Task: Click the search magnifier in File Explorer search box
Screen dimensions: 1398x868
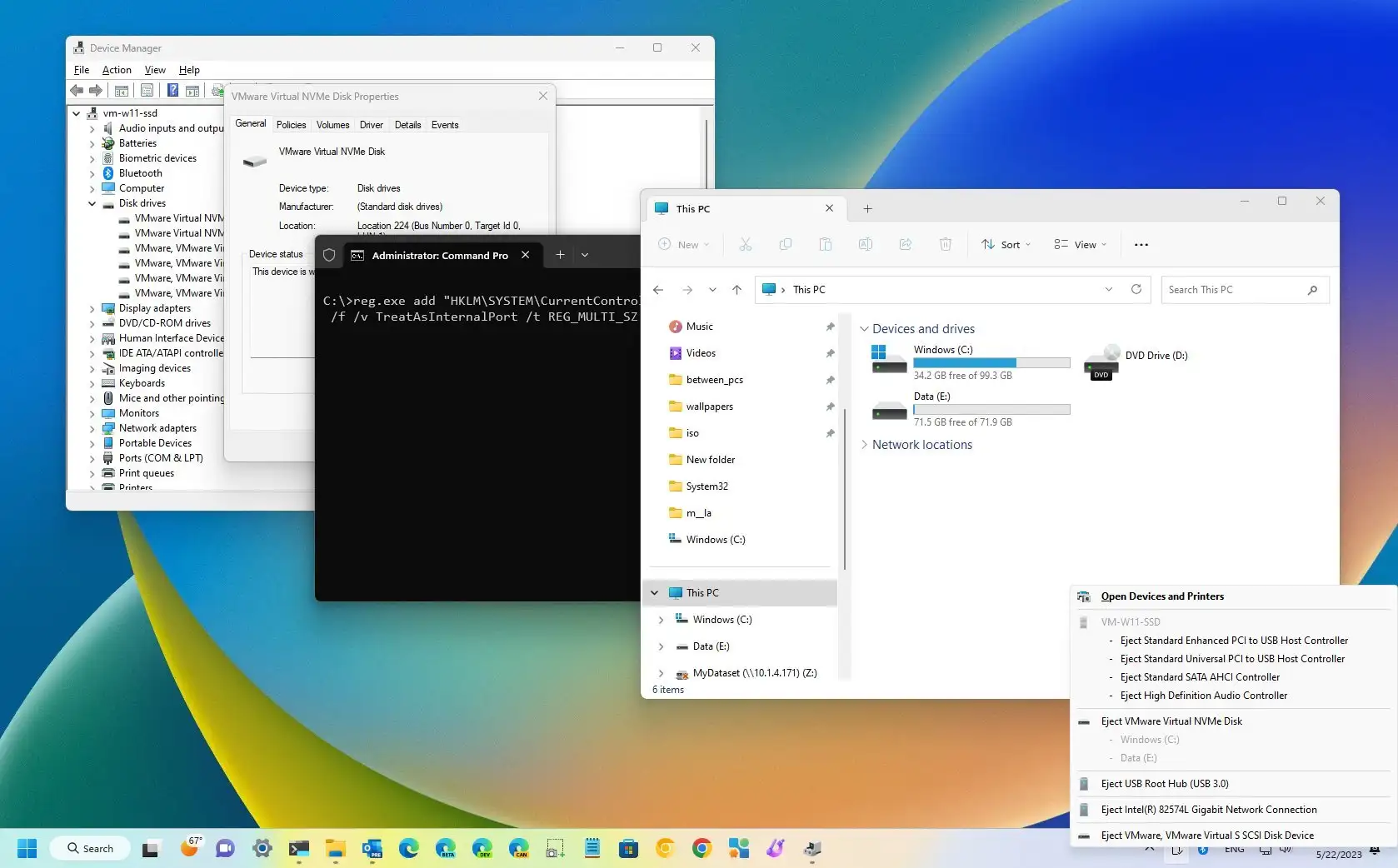Action: coord(1312,290)
